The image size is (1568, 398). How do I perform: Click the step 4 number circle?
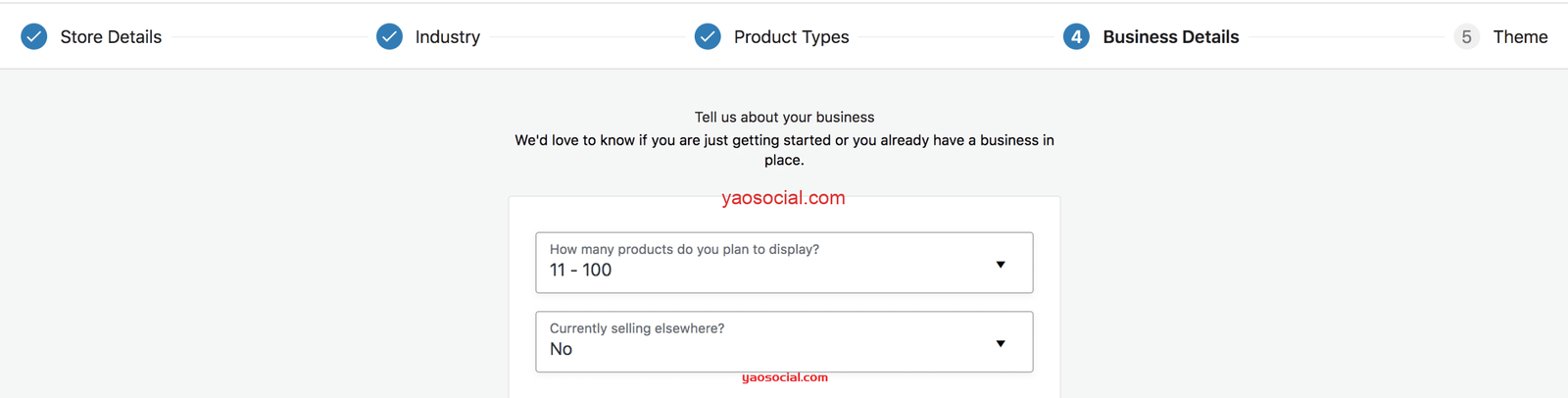[x=1076, y=37]
